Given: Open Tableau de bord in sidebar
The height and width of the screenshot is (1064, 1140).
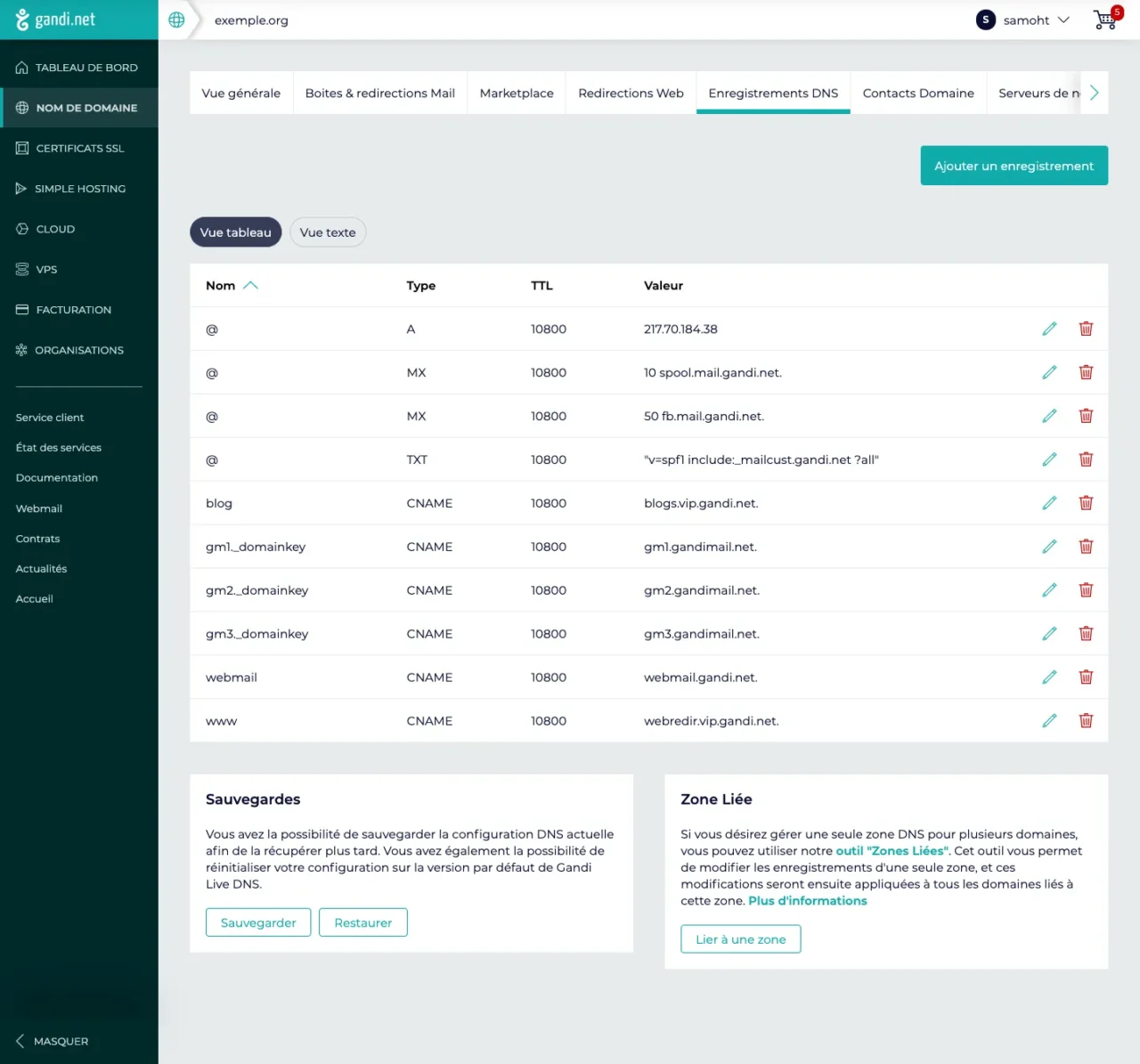Looking at the screenshot, I should (x=79, y=68).
